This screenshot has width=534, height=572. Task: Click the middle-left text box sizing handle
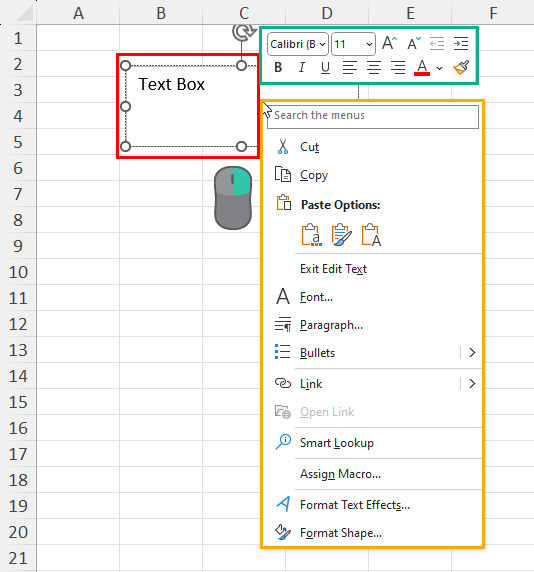coord(125,107)
